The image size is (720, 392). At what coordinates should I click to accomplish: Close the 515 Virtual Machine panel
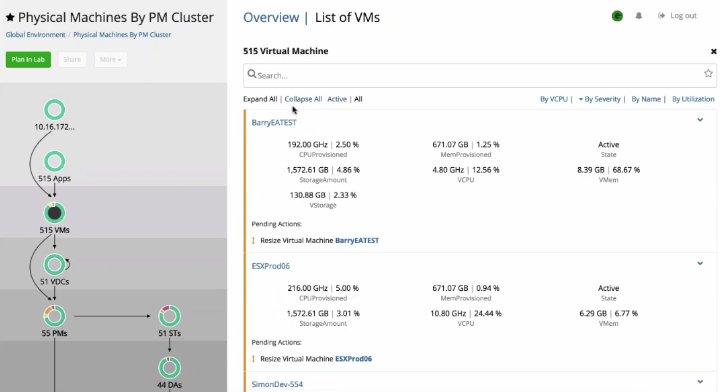pos(714,51)
